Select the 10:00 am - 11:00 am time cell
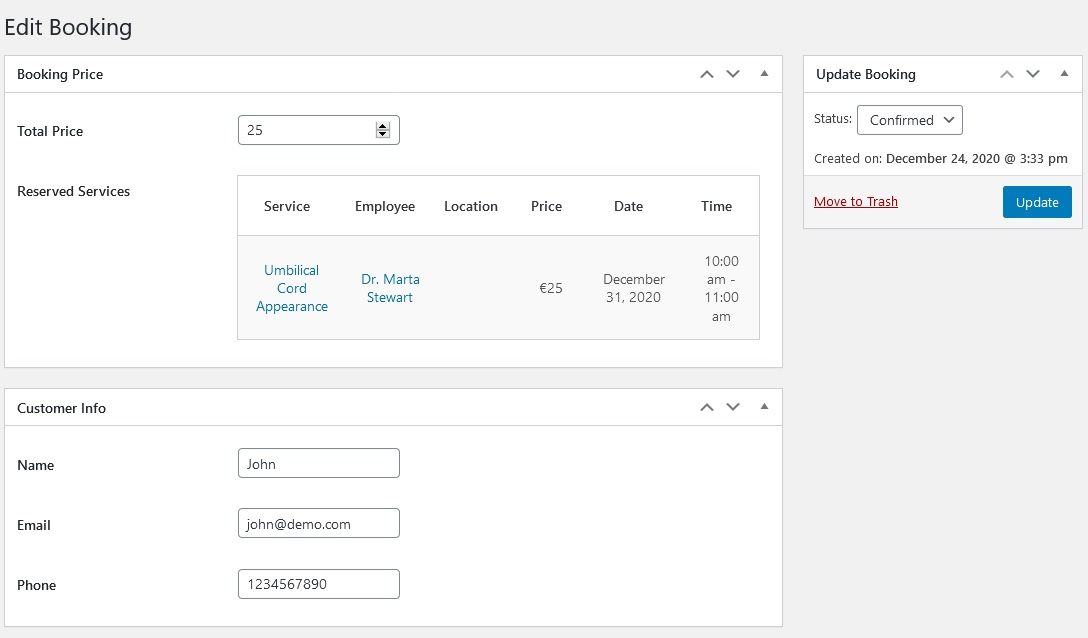Screen dimensions: 1088x638 point(721,288)
